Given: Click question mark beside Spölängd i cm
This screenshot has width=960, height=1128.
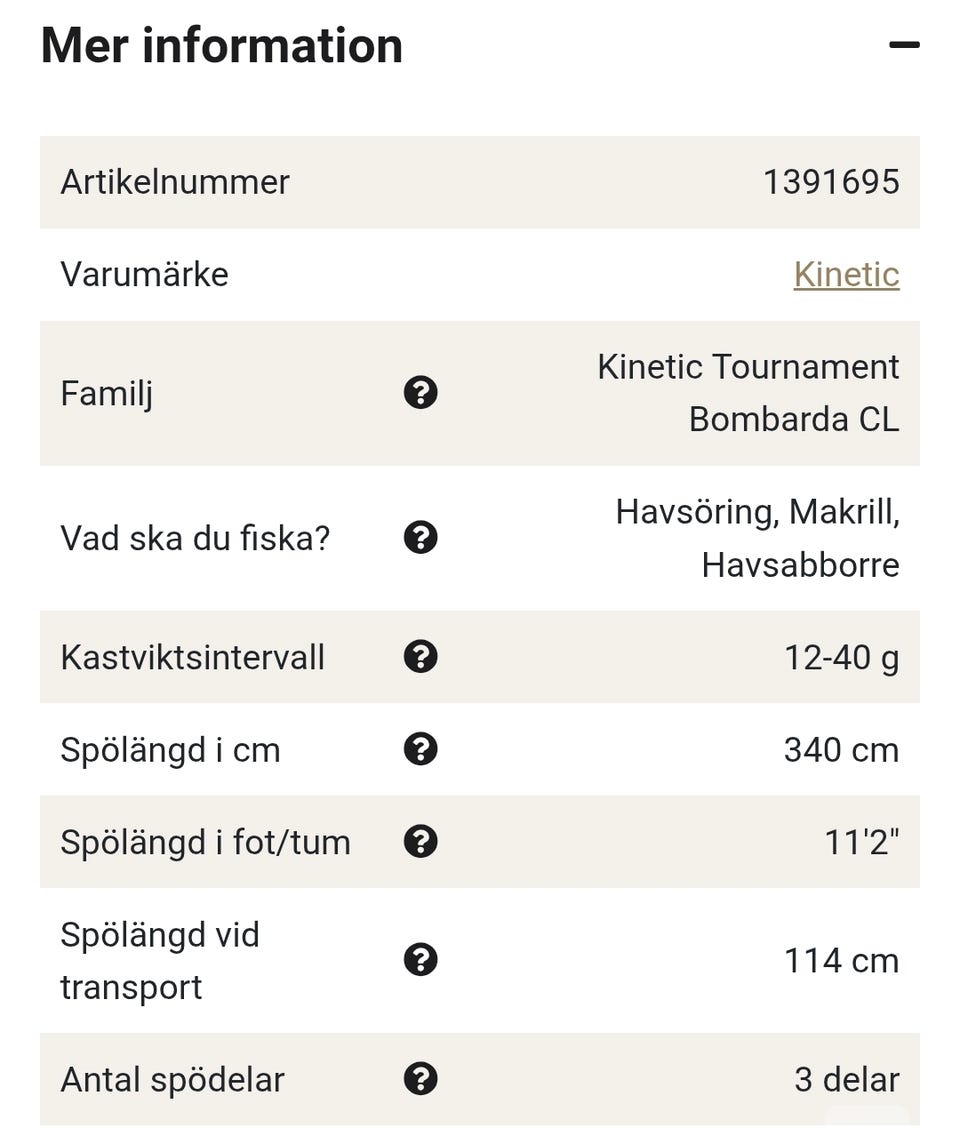Looking at the screenshot, I should point(421,749).
